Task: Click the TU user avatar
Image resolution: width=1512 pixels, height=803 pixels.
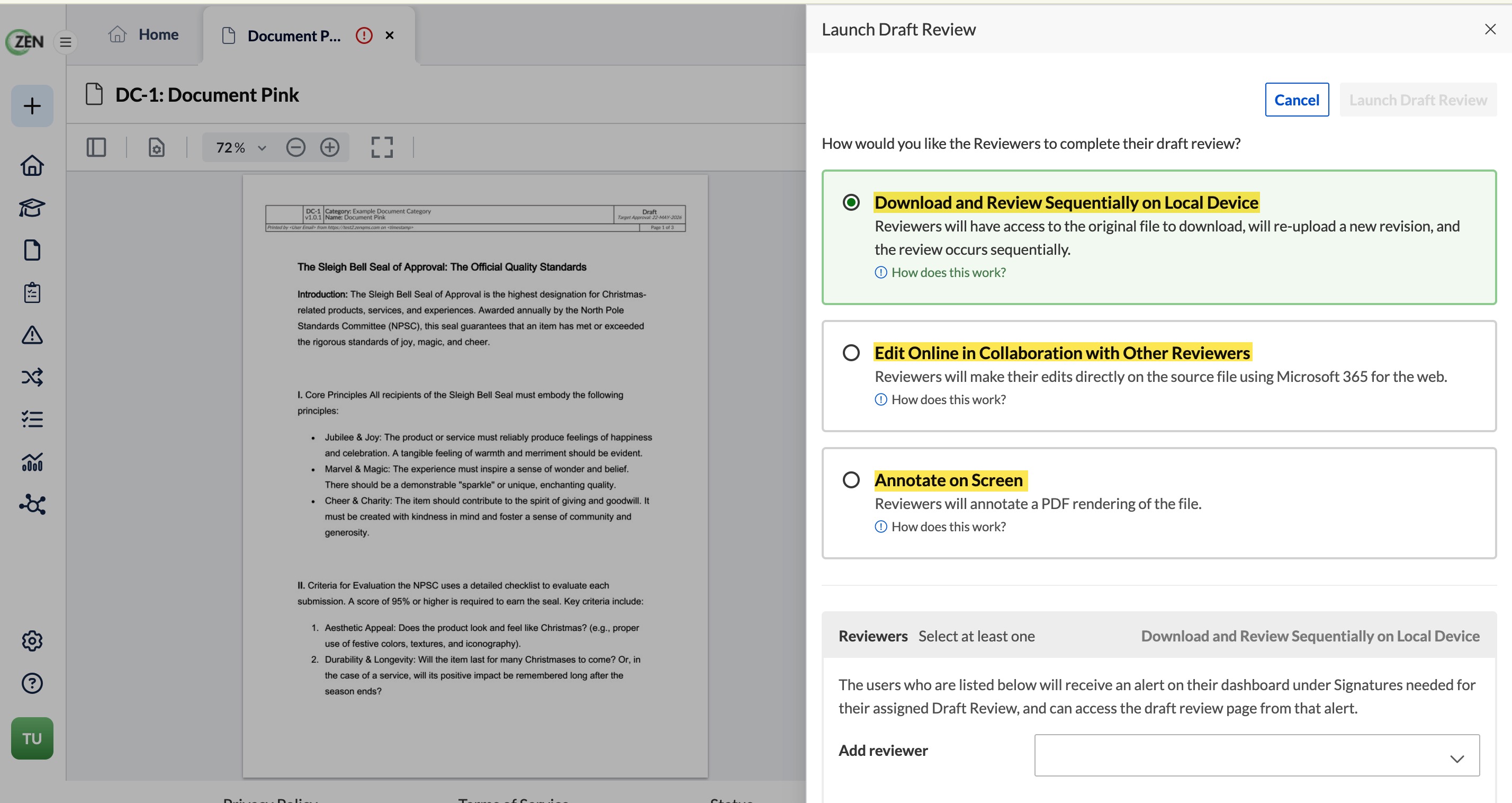Action: pos(32,738)
